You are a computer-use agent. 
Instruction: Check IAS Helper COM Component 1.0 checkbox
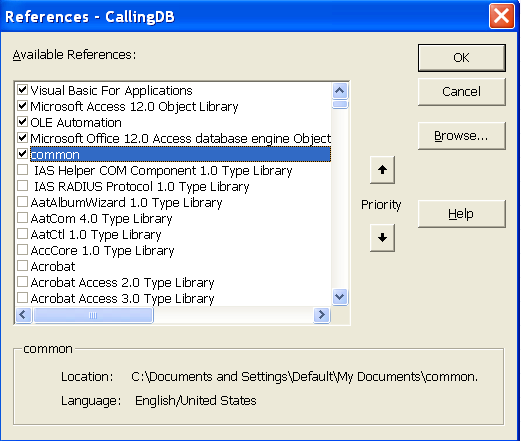pyautogui.click(x=22, y=170)
